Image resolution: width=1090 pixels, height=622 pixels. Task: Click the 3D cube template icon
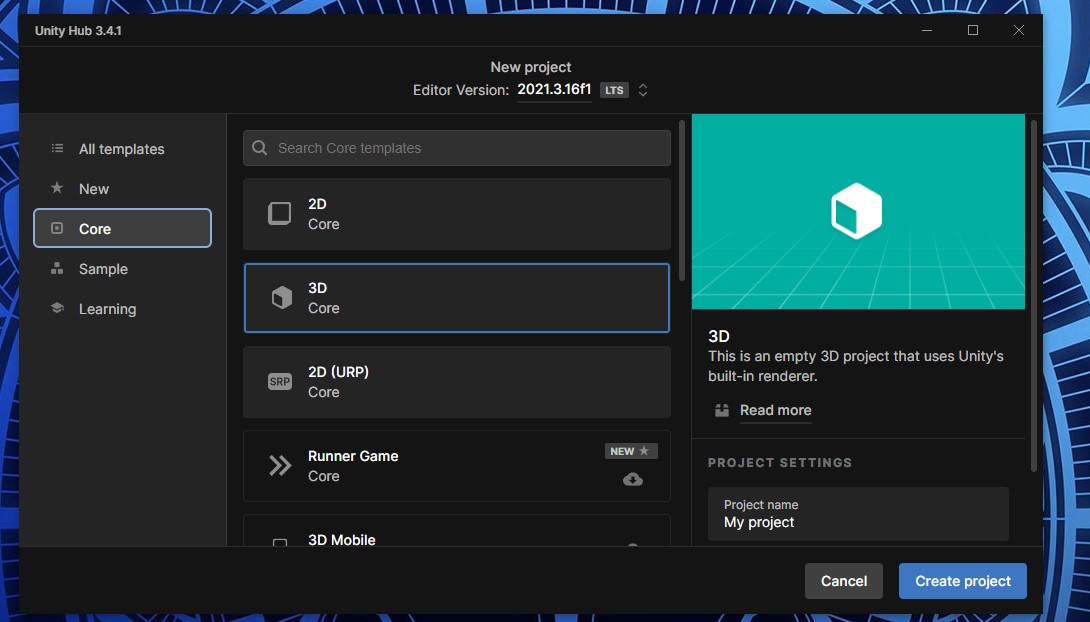pos(282,297)
